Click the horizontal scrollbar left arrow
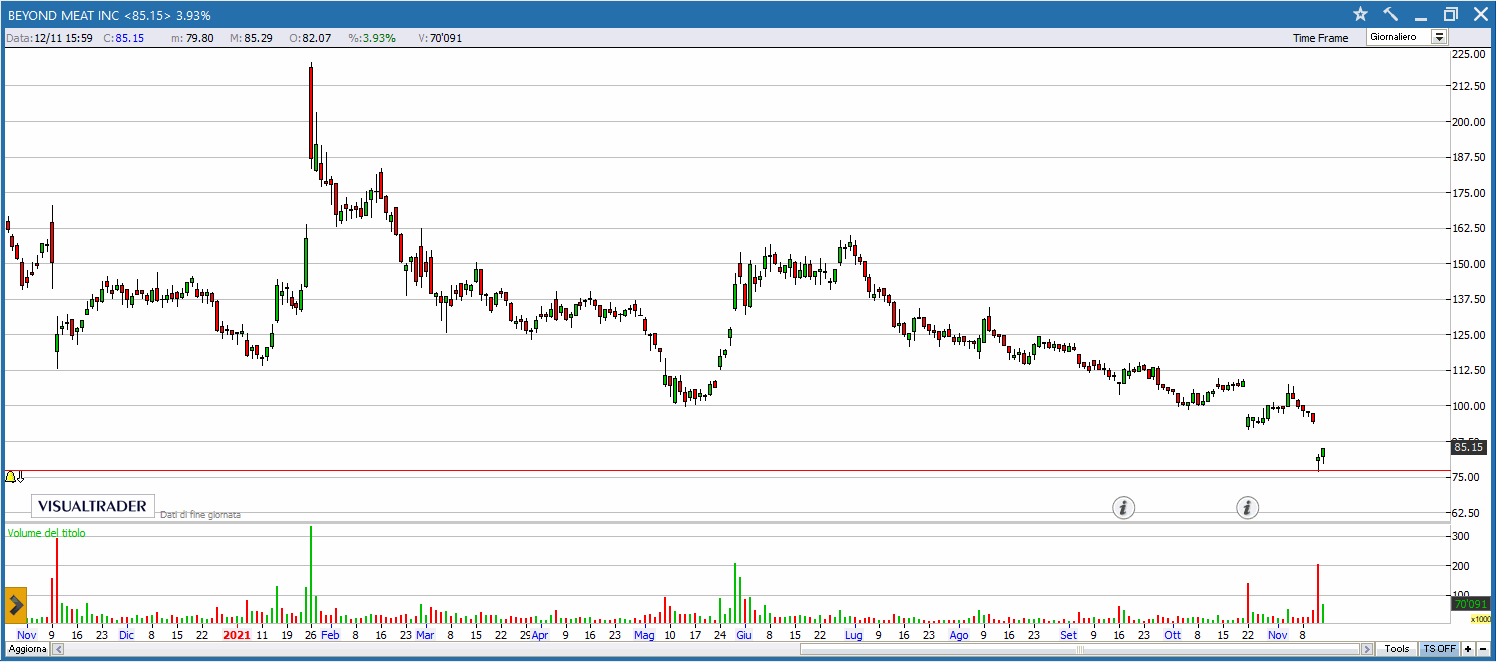 pyautogui.click(x=57, y=649)
